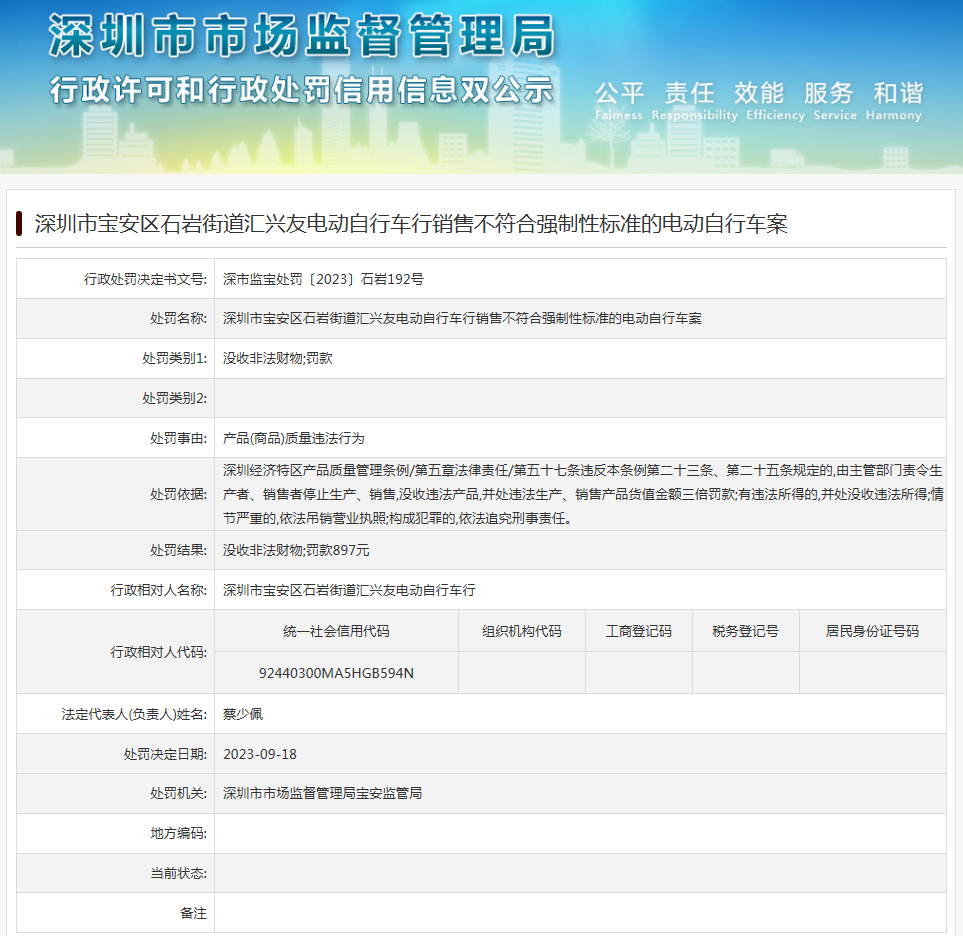Click the 责任 Responsibility slogan text

[x=694, y=101]
